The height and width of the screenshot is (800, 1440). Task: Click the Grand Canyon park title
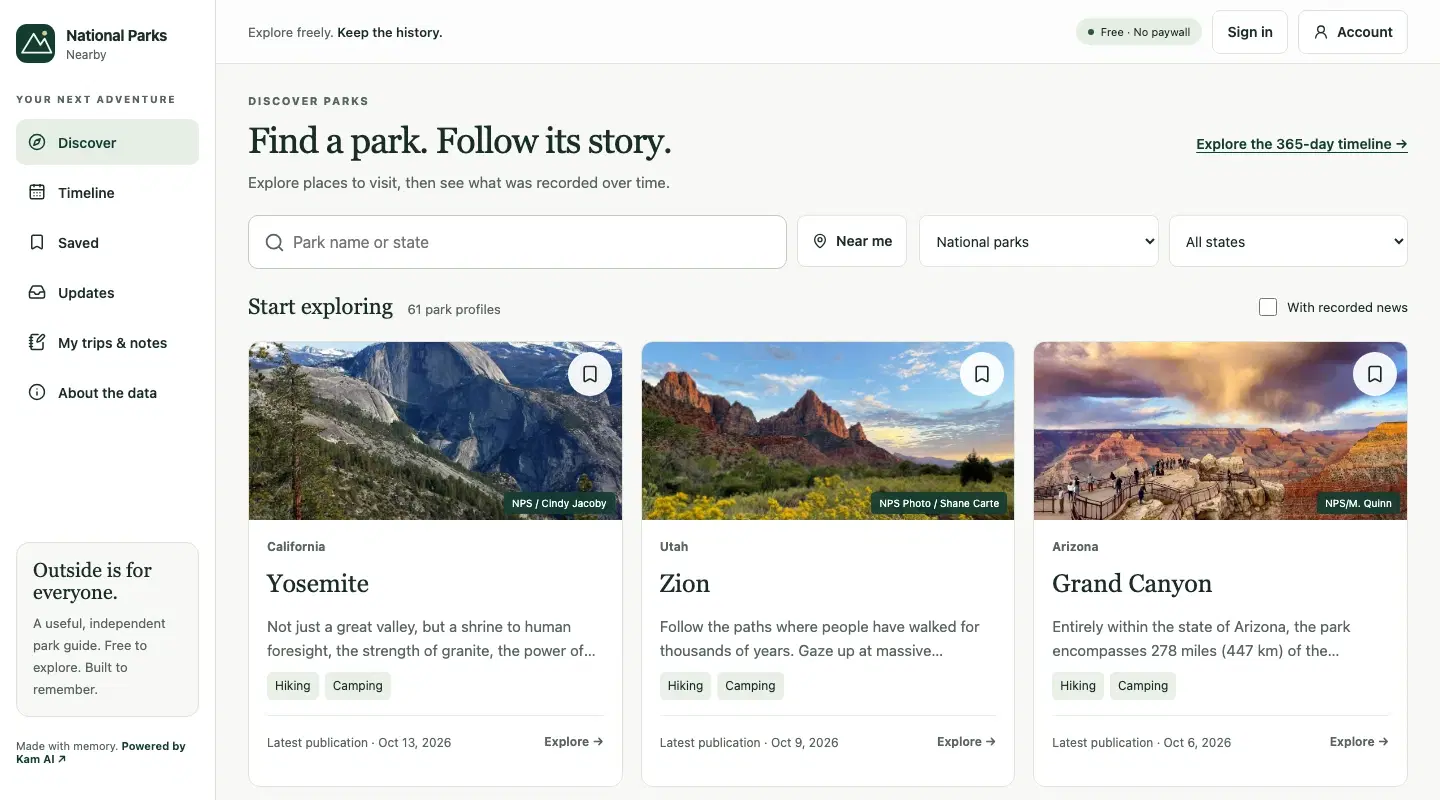1132,584
